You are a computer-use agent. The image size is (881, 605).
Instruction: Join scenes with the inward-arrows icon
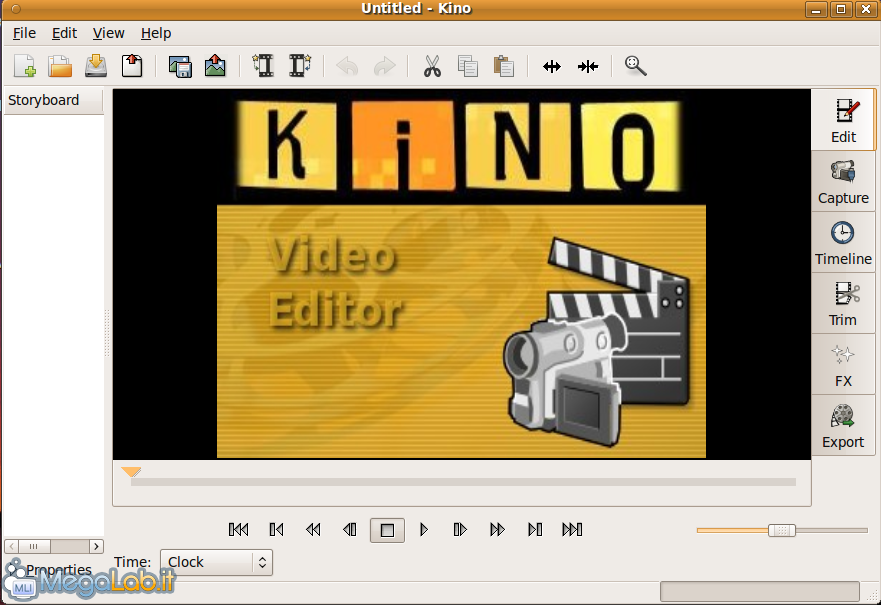click(x=588, y=67)
